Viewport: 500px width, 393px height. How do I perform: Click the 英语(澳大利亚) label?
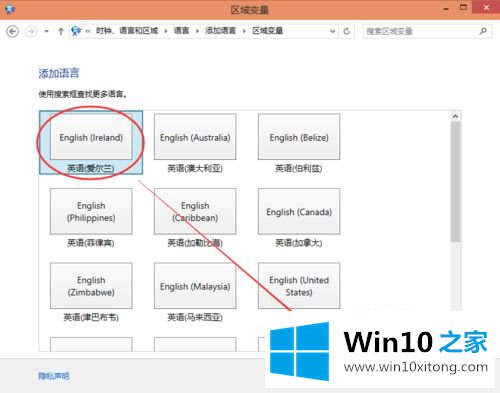(x=195, y=168)
